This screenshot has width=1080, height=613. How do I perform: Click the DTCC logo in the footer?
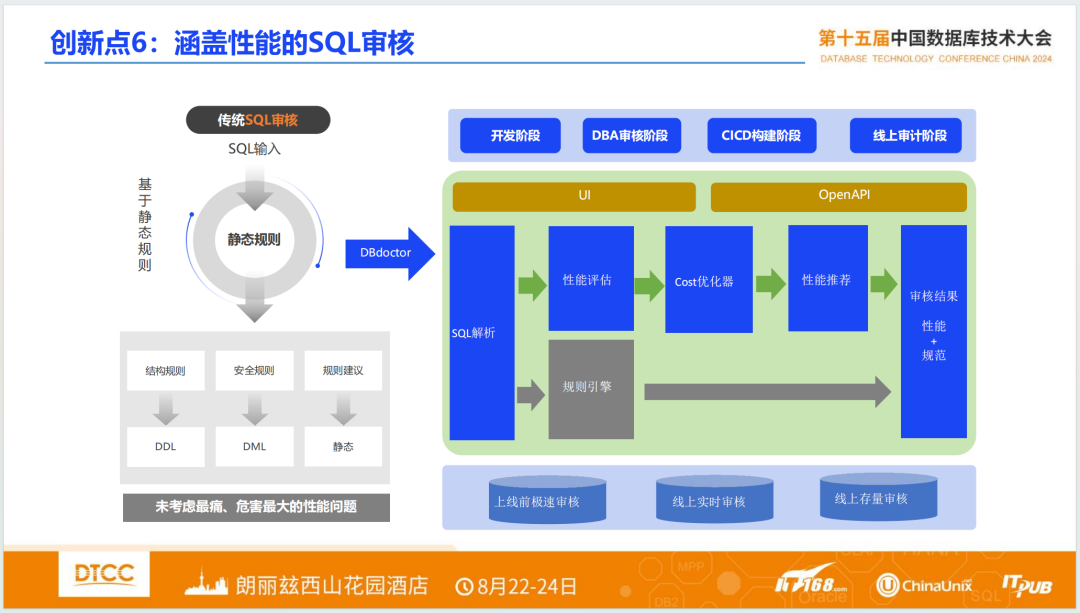(x=104, y=574)
